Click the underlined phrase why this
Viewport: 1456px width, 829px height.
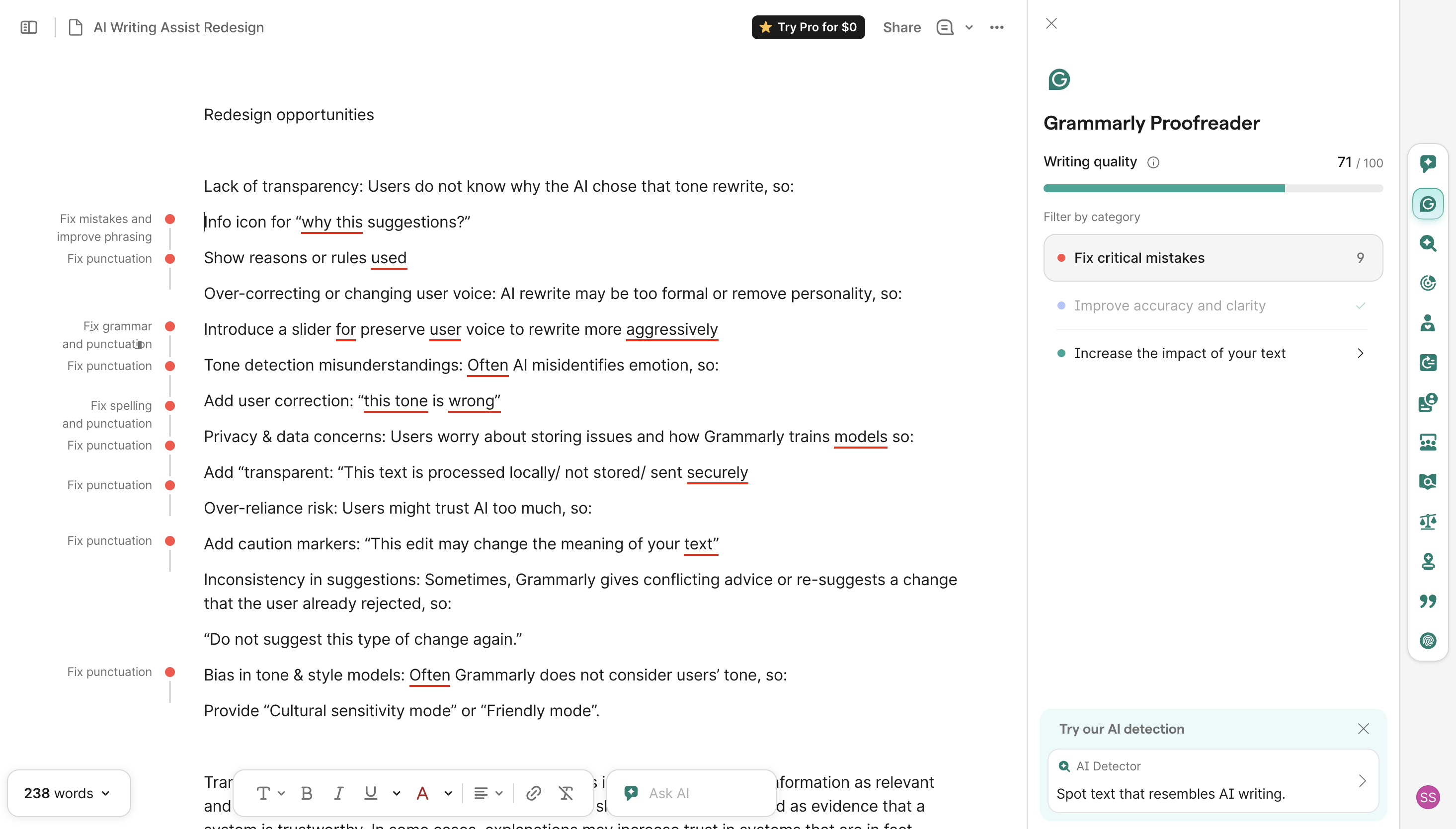coord(331,222)
